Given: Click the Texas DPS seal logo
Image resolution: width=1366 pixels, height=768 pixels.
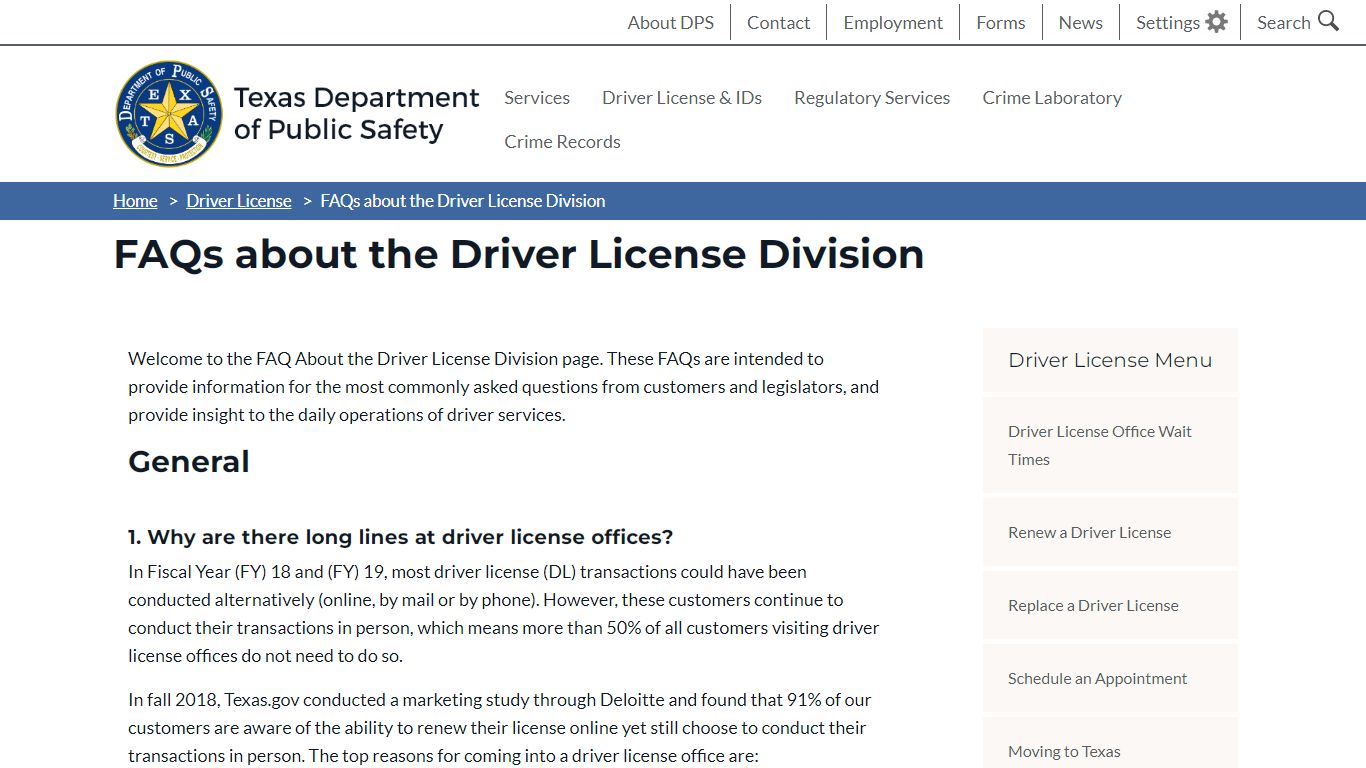Looking at the screenshot, I should [169, 113].
